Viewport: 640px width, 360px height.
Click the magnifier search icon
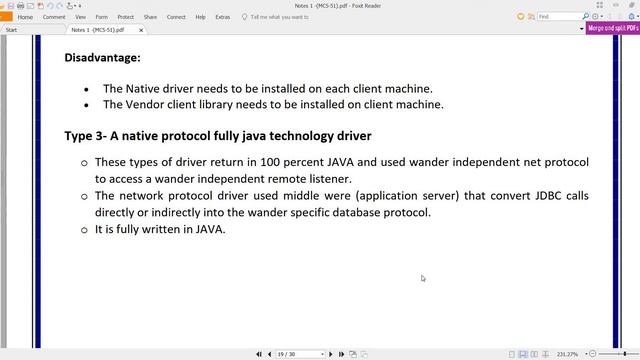tap(586, 17)
